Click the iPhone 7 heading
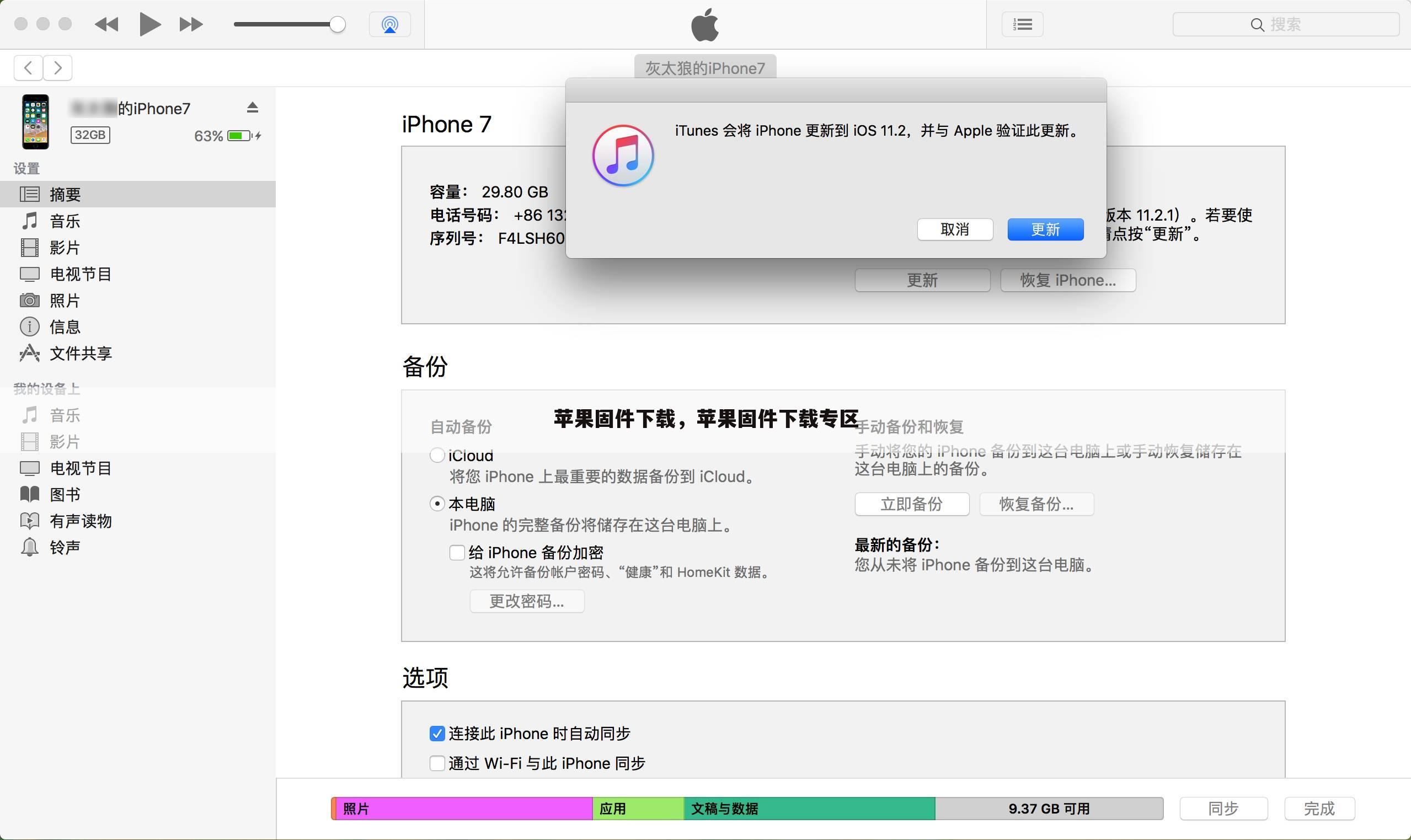 pos(447,124)
